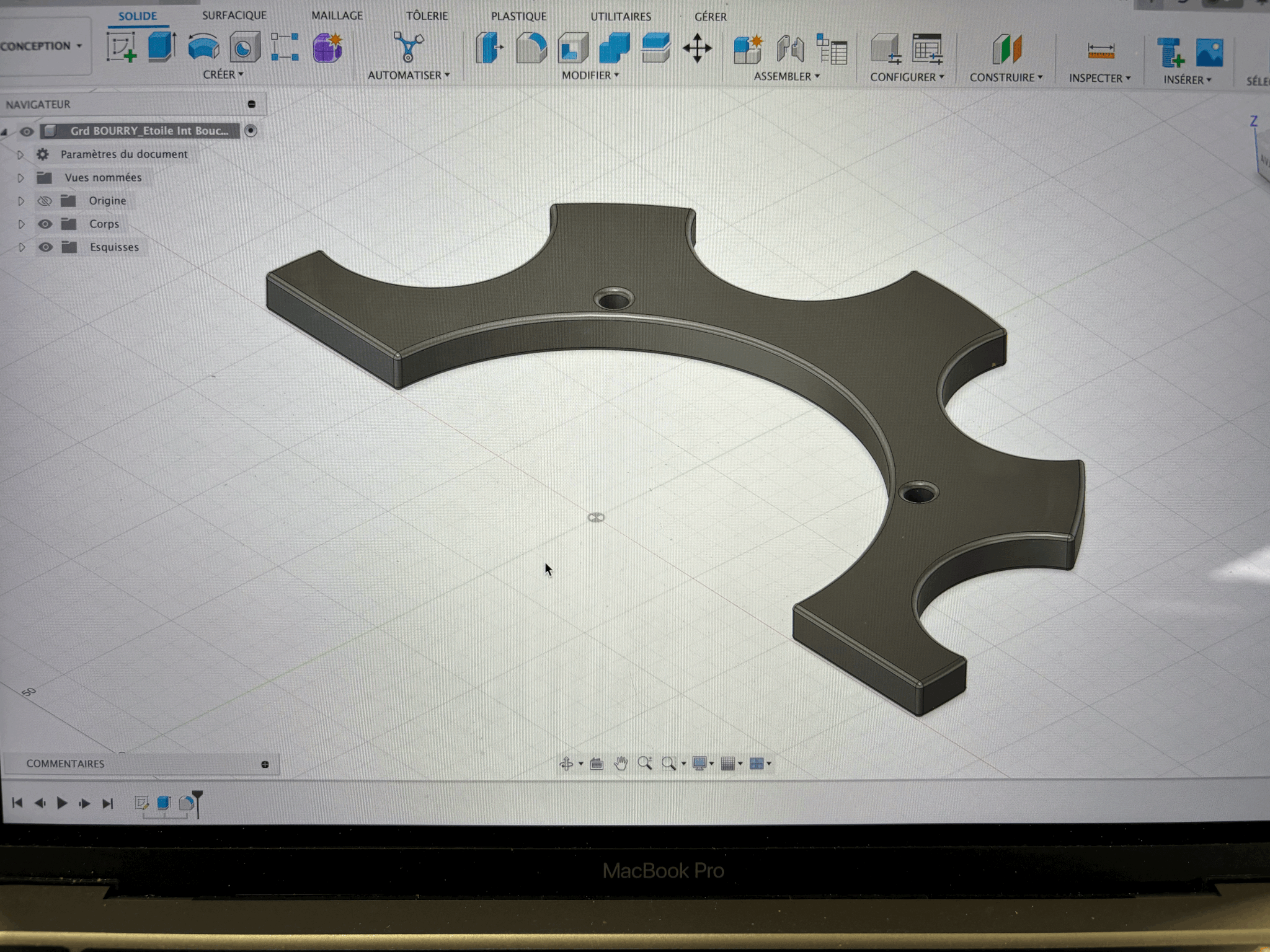Show the hidden Origine folder visibility
Screen dimensions: 1270x952
pos(43,201)
